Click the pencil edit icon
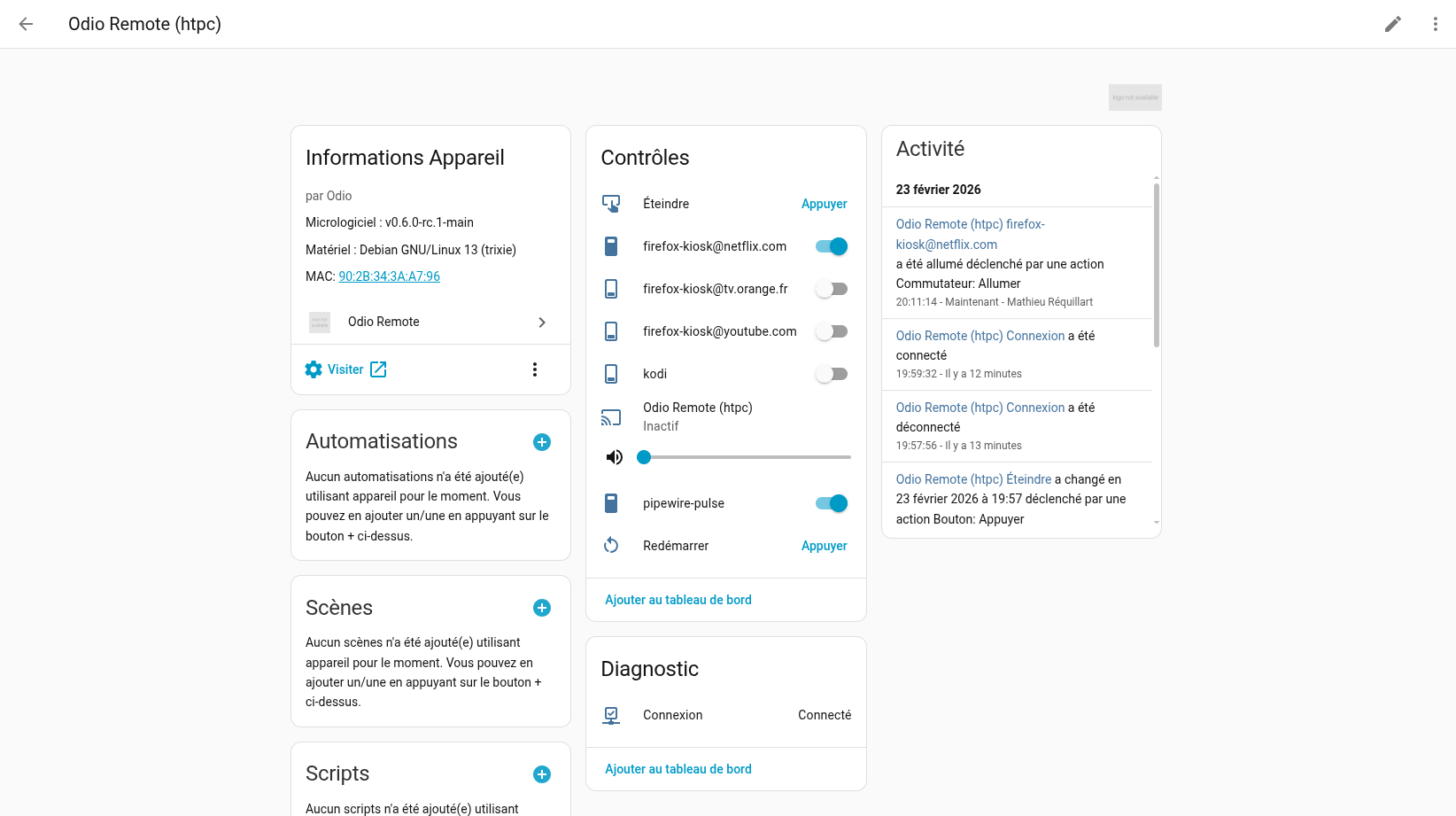1456x816 pixels. tap(1393, 24)
